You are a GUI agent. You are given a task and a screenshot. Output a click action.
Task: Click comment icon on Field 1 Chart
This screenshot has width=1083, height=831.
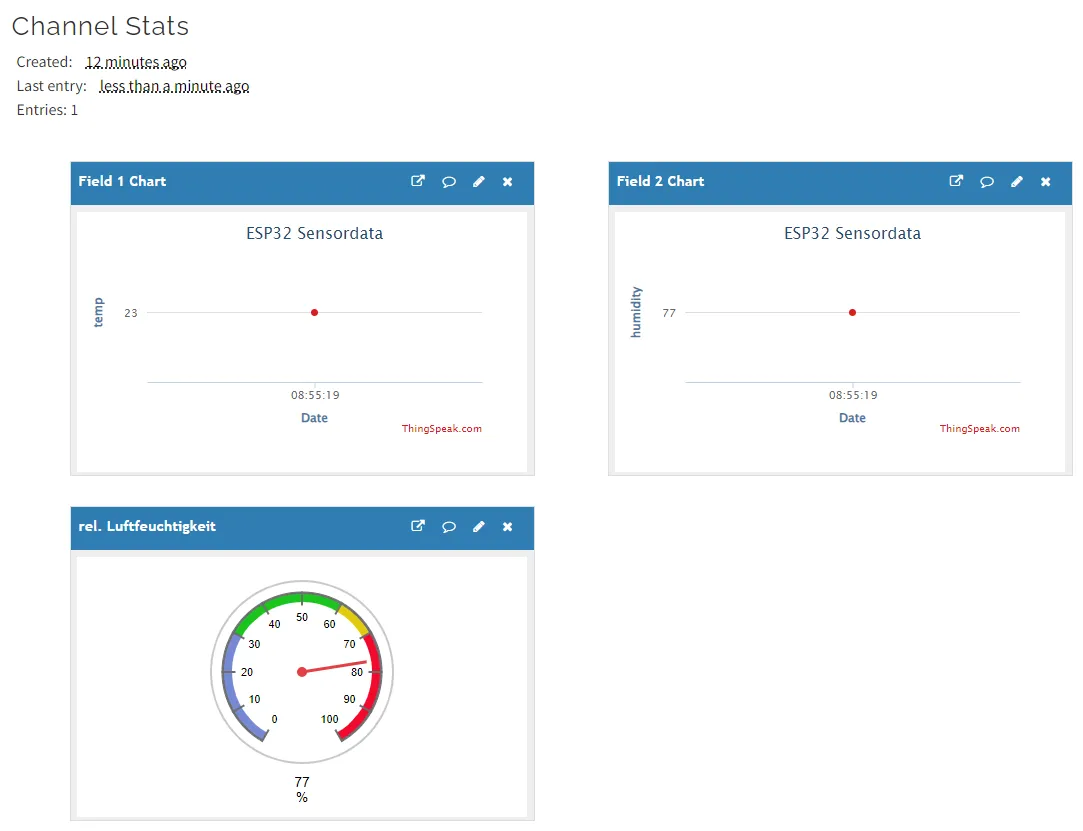(449, 181)
